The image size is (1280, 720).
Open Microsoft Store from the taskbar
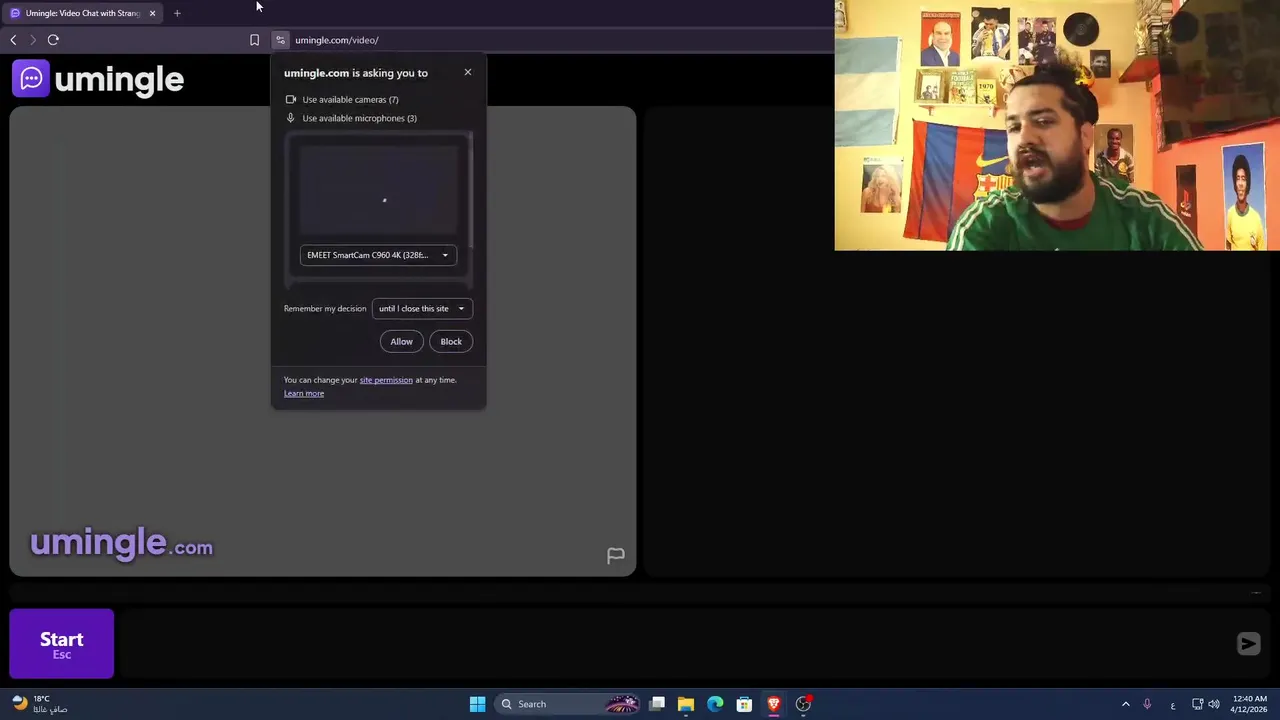pos(744,704)
